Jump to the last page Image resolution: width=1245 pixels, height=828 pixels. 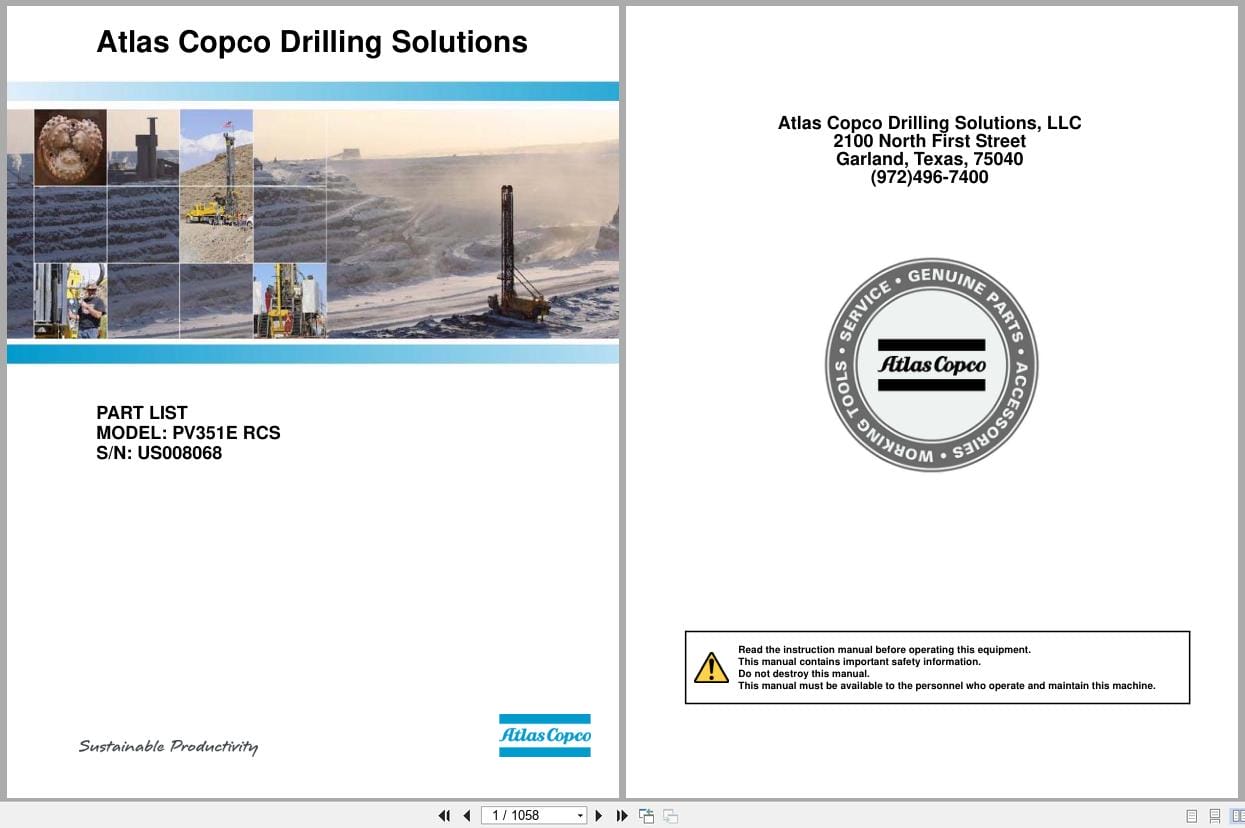[x=622, y=816]
